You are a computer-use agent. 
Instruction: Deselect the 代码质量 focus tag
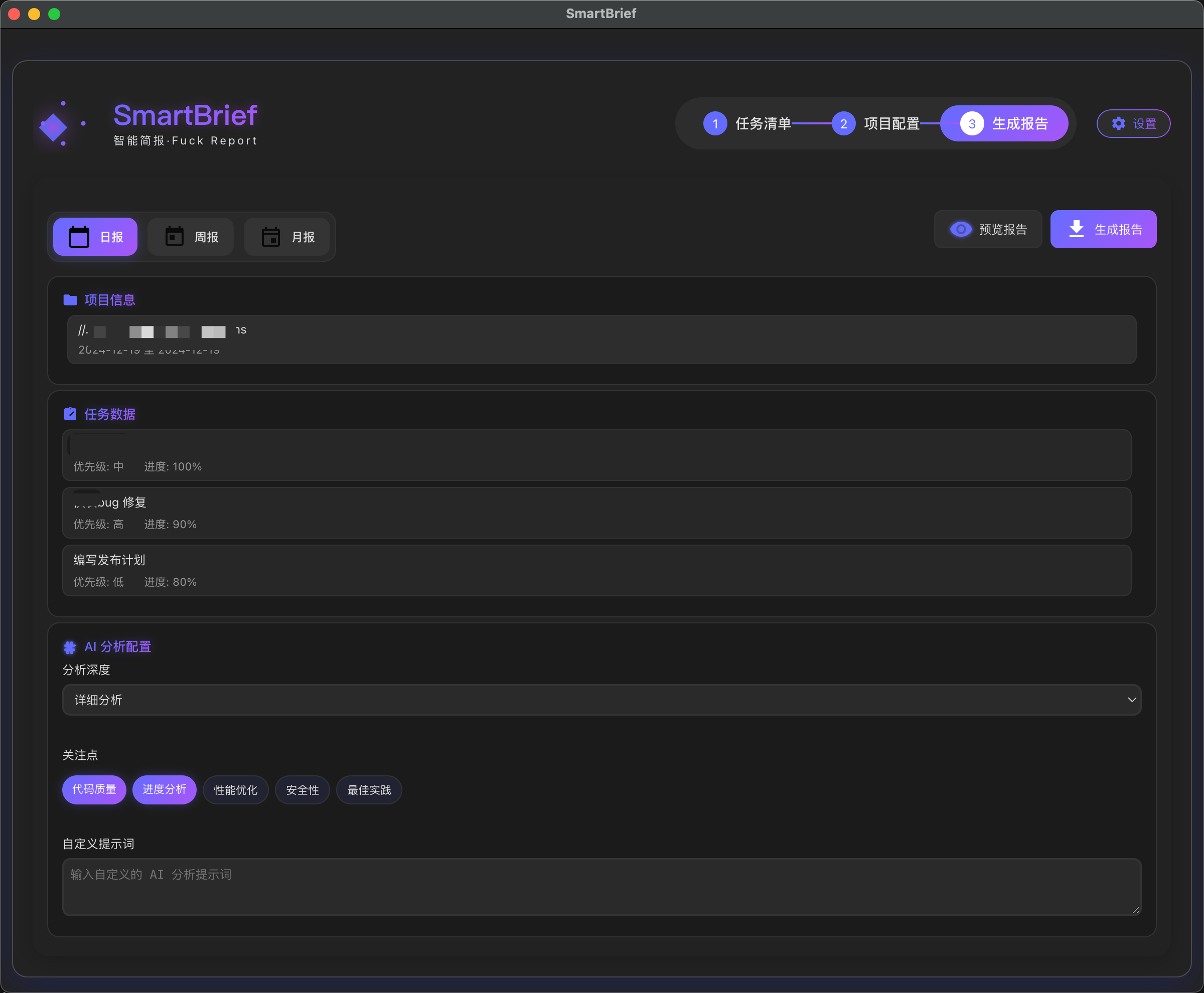click(x=94, y=789)
